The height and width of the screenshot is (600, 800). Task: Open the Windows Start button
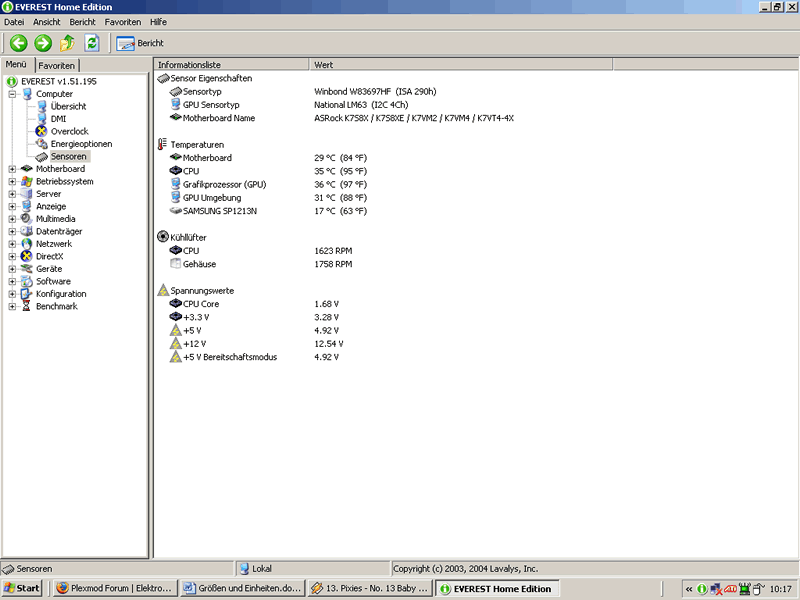tap(23, 588)
